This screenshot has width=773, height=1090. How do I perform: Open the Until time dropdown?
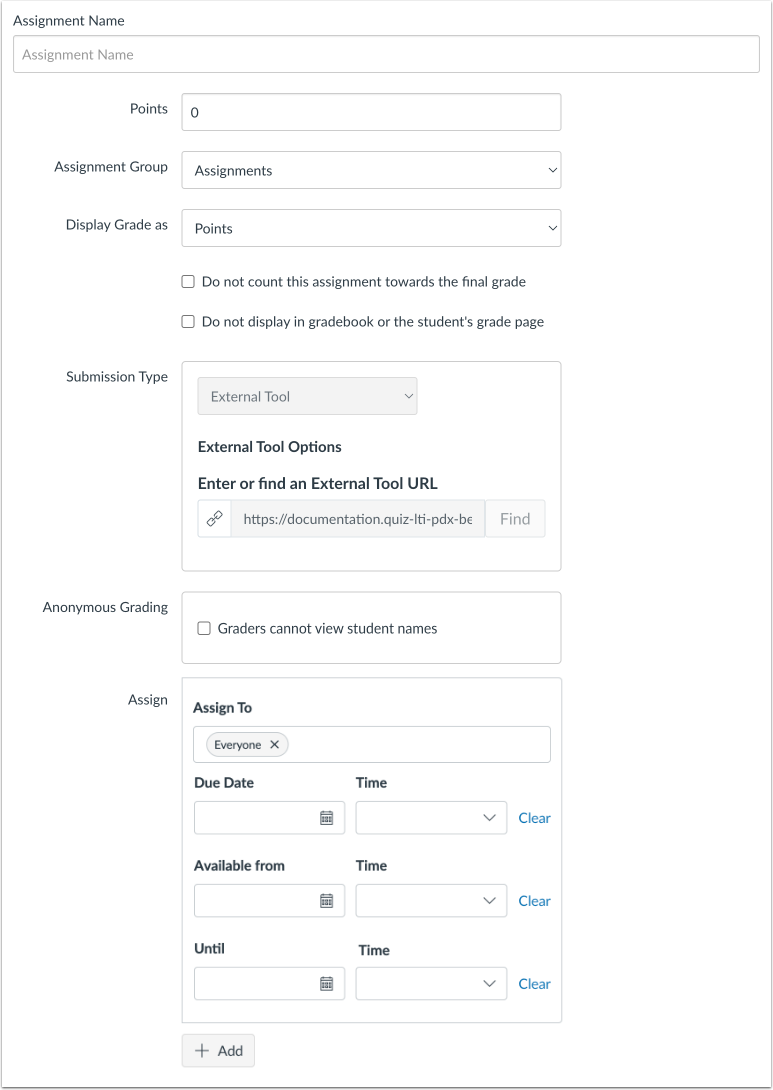pos(431,984)
